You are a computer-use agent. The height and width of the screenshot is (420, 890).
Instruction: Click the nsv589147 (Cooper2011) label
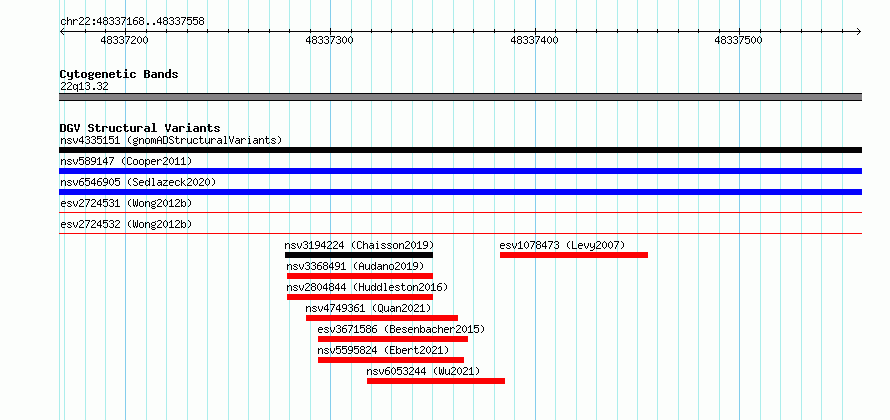126,161
